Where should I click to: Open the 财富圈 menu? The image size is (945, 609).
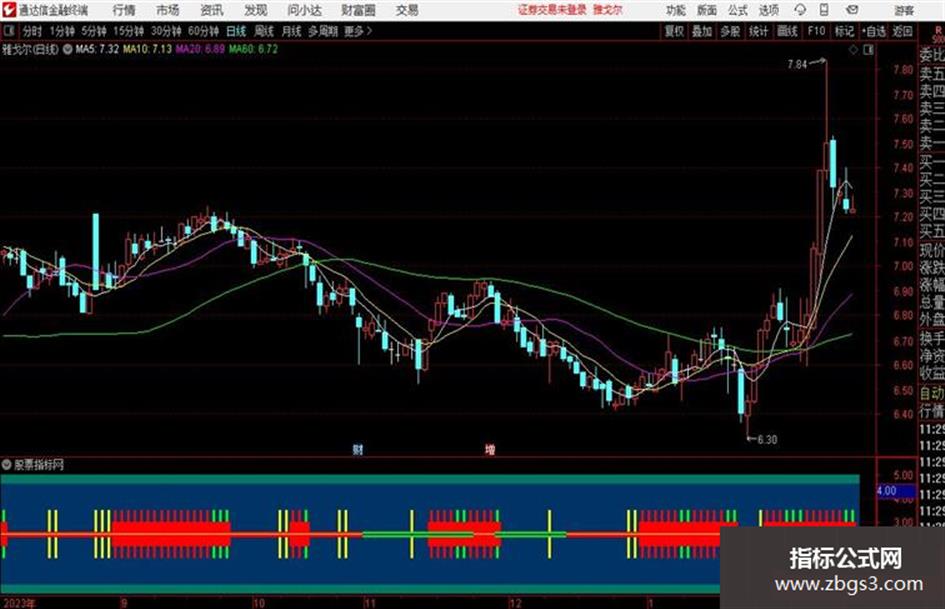pos(358,10)
